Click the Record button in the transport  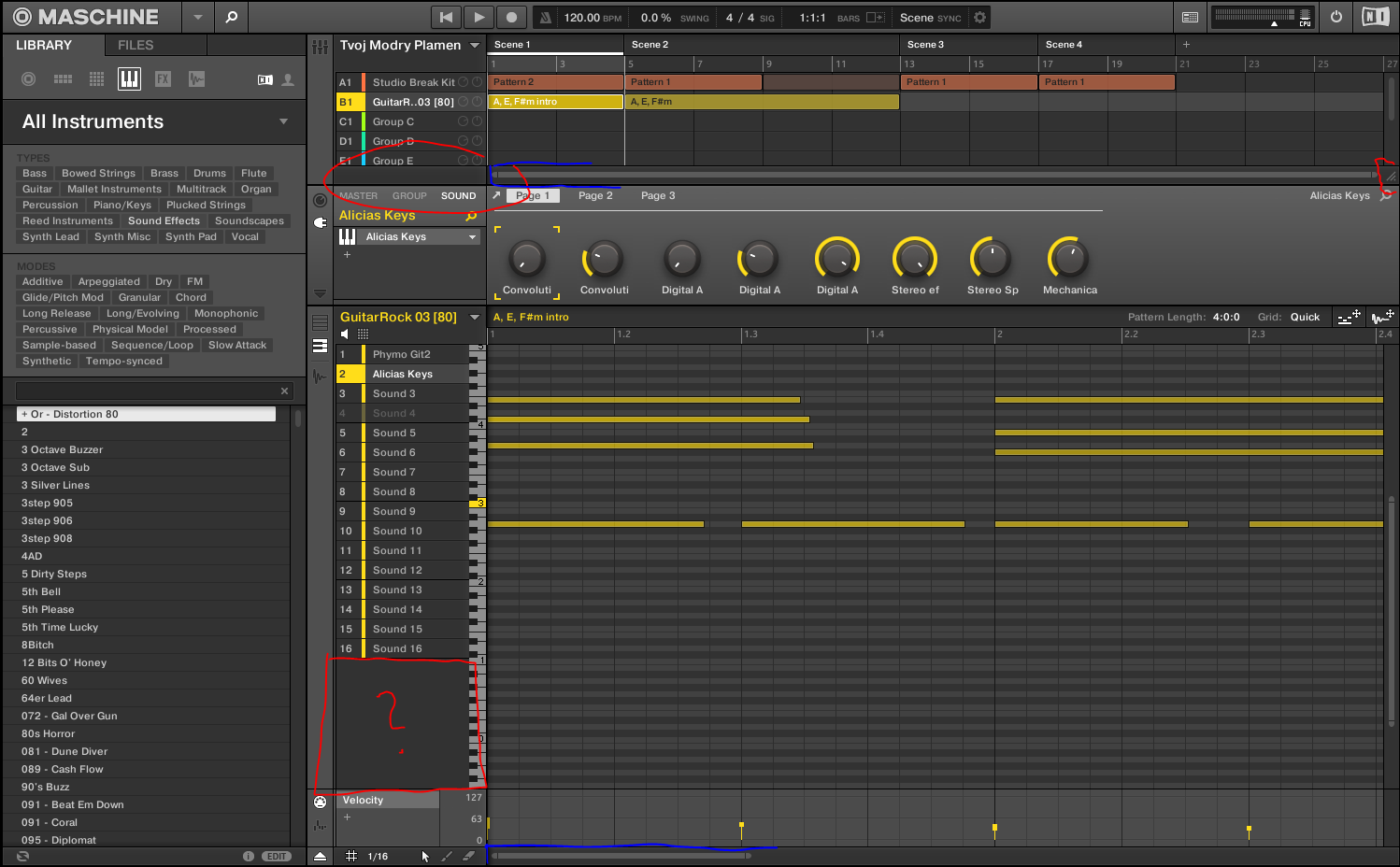511,17
